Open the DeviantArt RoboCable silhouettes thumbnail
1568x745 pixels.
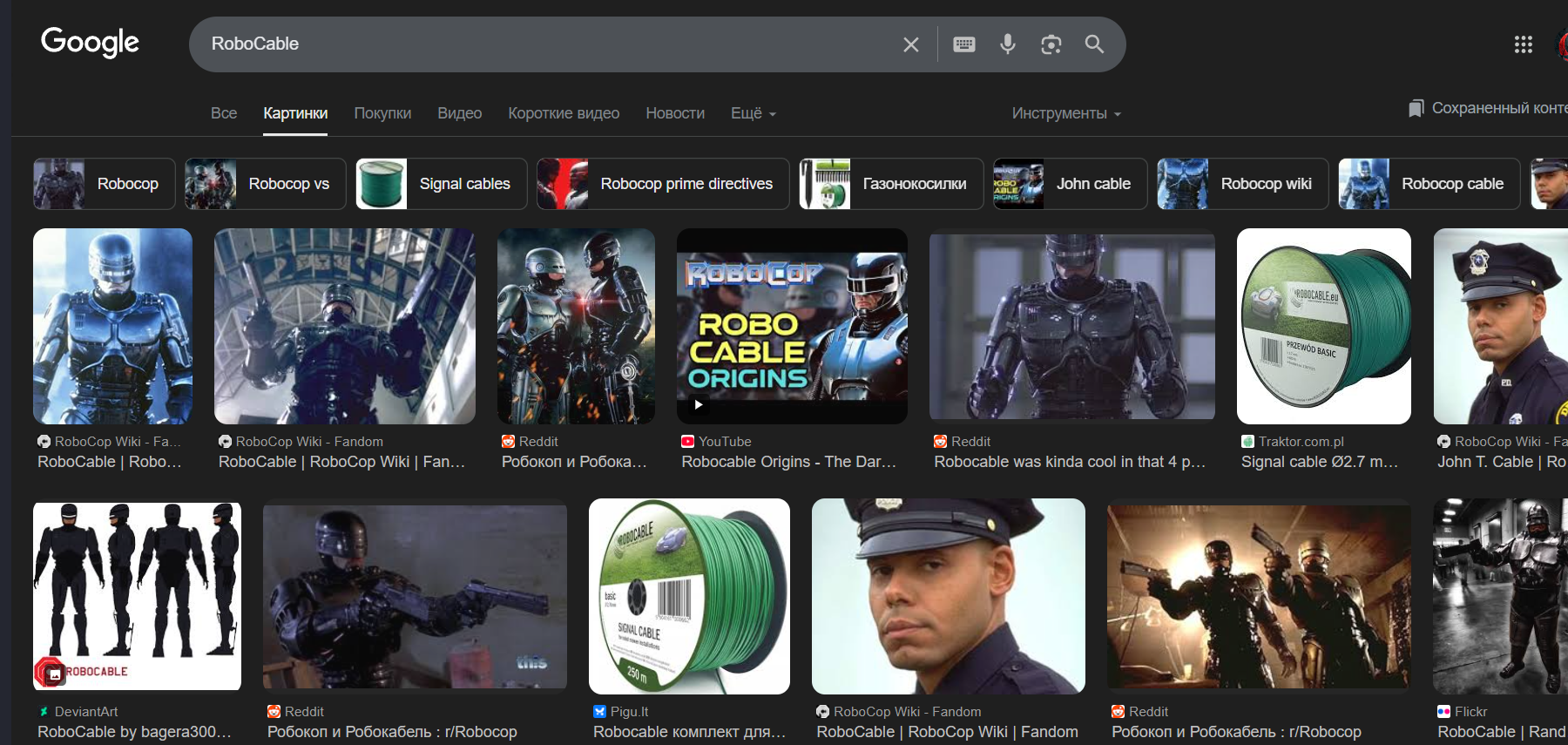[x=137, y=596]
